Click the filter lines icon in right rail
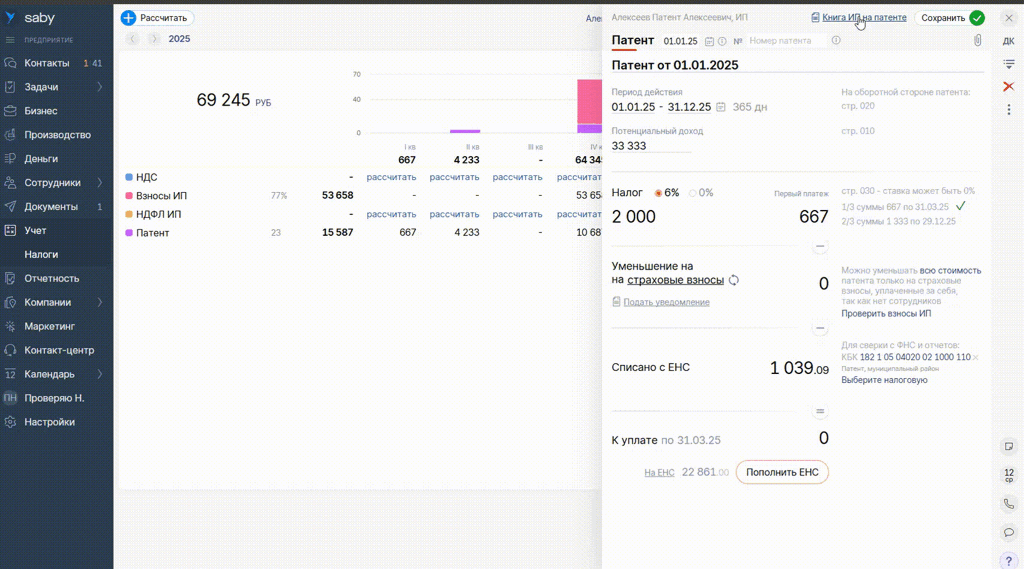The width and height of the screenshot is (1024, 569). coord(1008,64)
